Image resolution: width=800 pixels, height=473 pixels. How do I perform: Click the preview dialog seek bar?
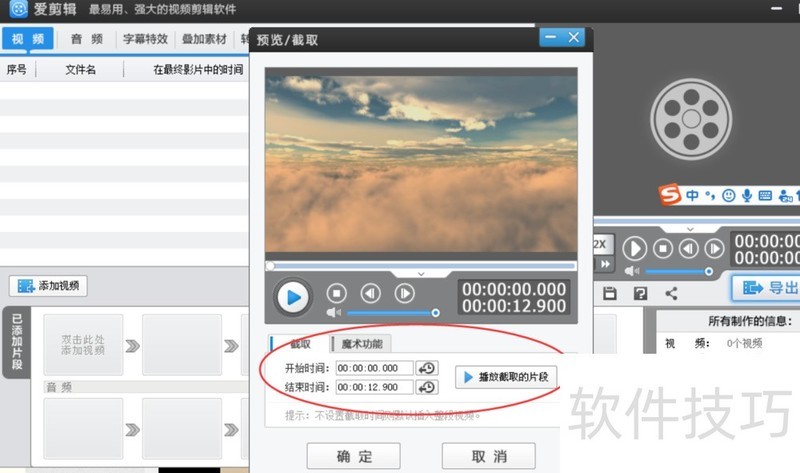click(x=421, y=266)
